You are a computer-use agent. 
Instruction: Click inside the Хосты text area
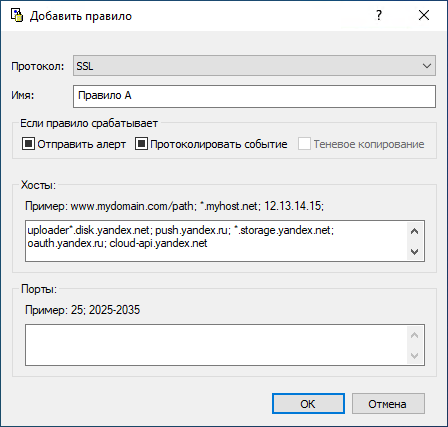(216, 241)
